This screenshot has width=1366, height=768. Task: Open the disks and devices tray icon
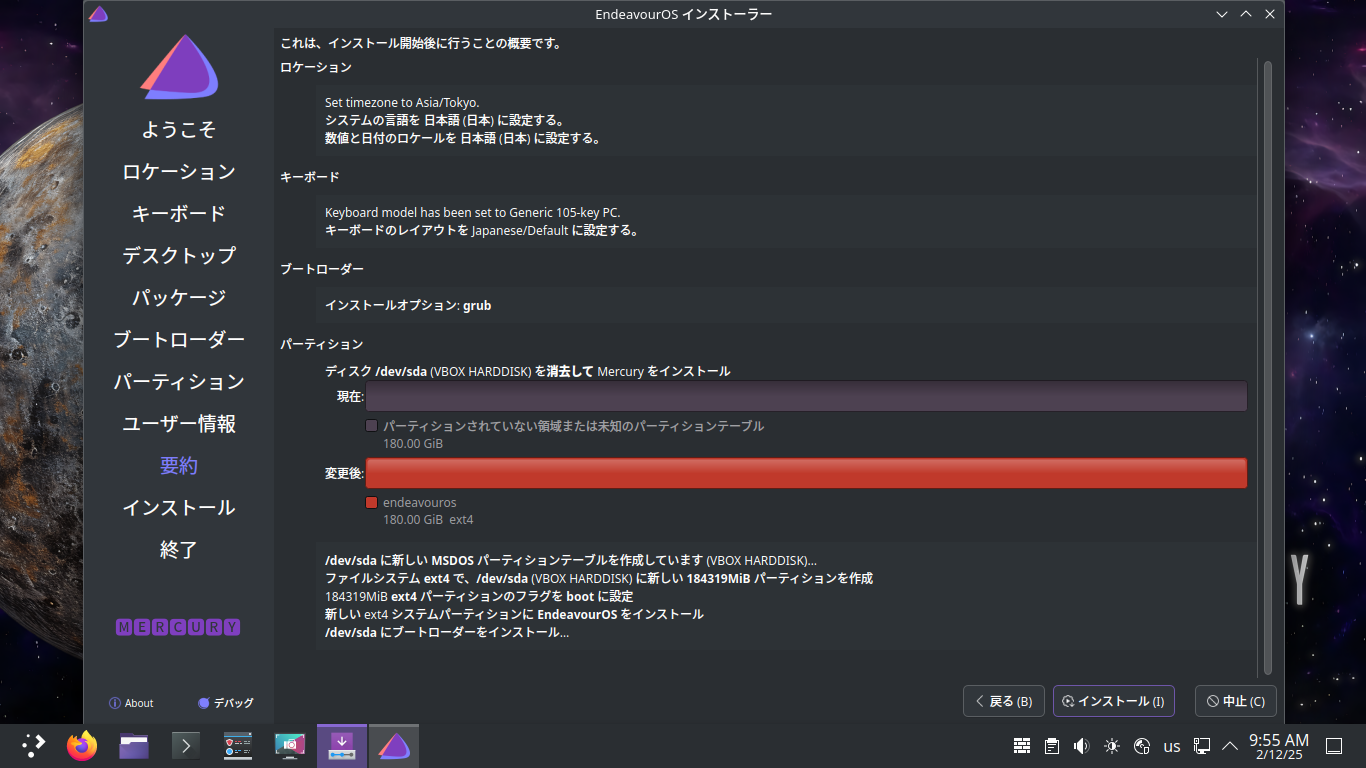[1142, 746]
